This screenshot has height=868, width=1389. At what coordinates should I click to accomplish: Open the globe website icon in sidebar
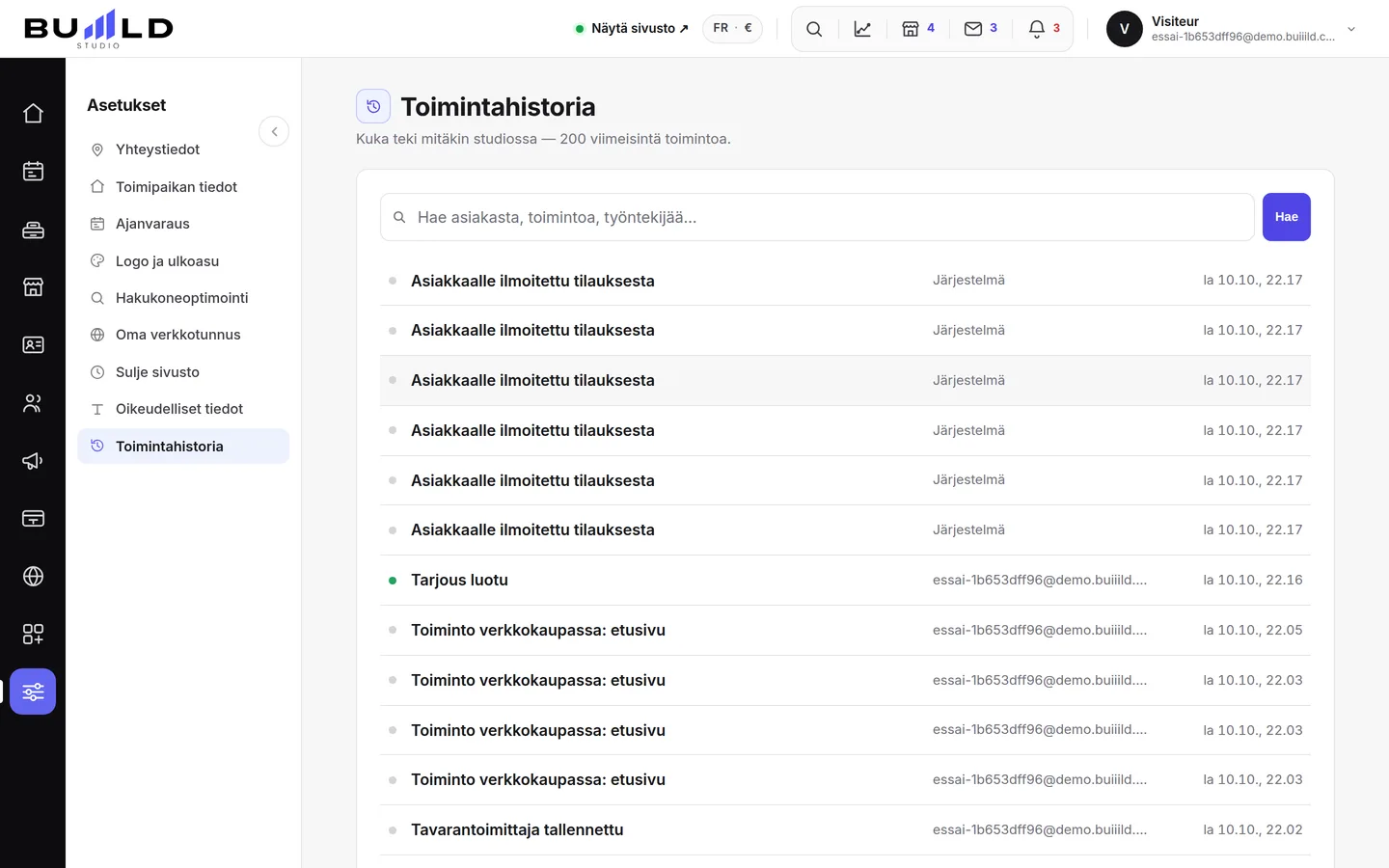click(33, 577)
